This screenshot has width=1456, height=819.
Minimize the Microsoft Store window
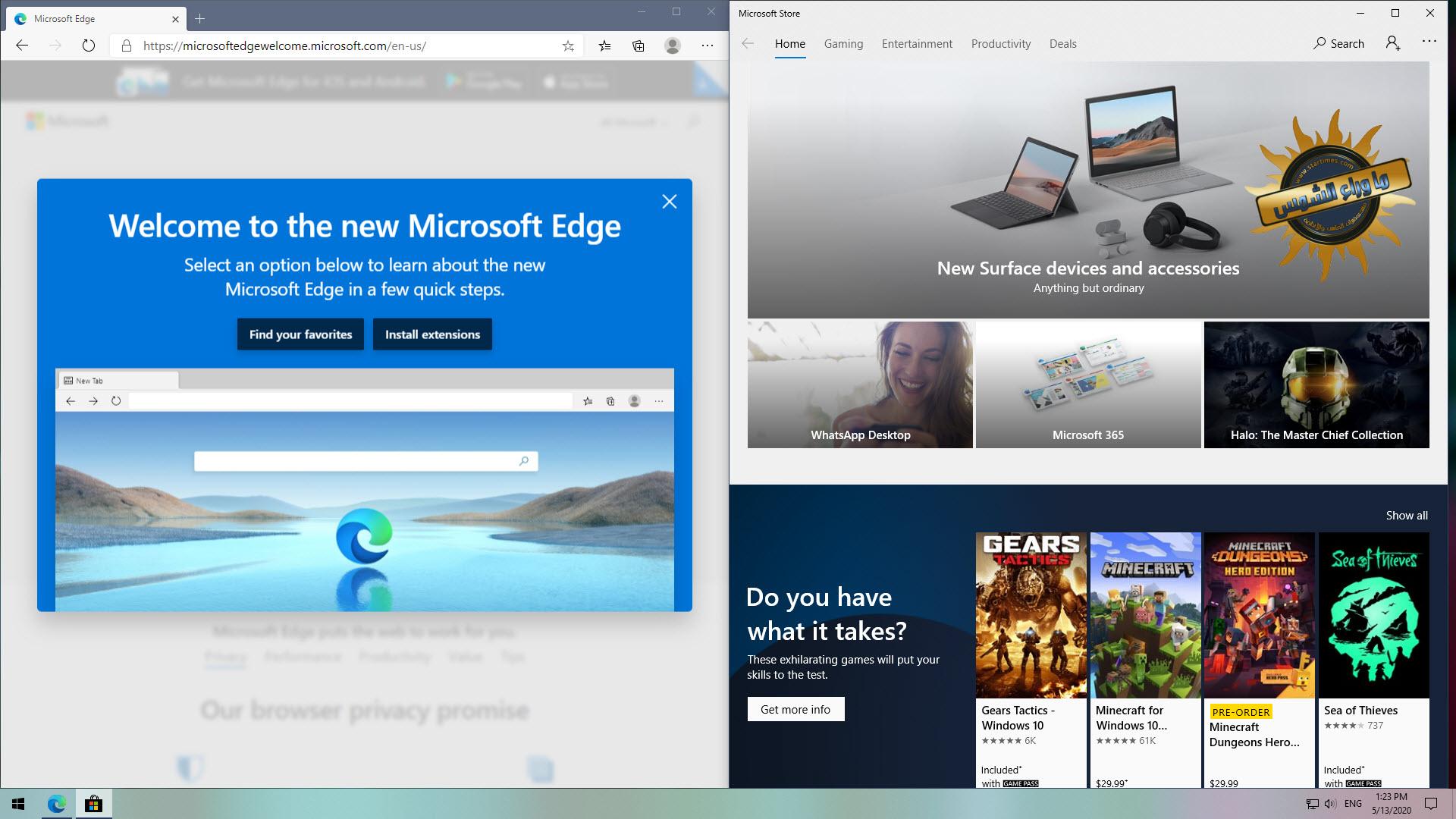(1360, 13)
